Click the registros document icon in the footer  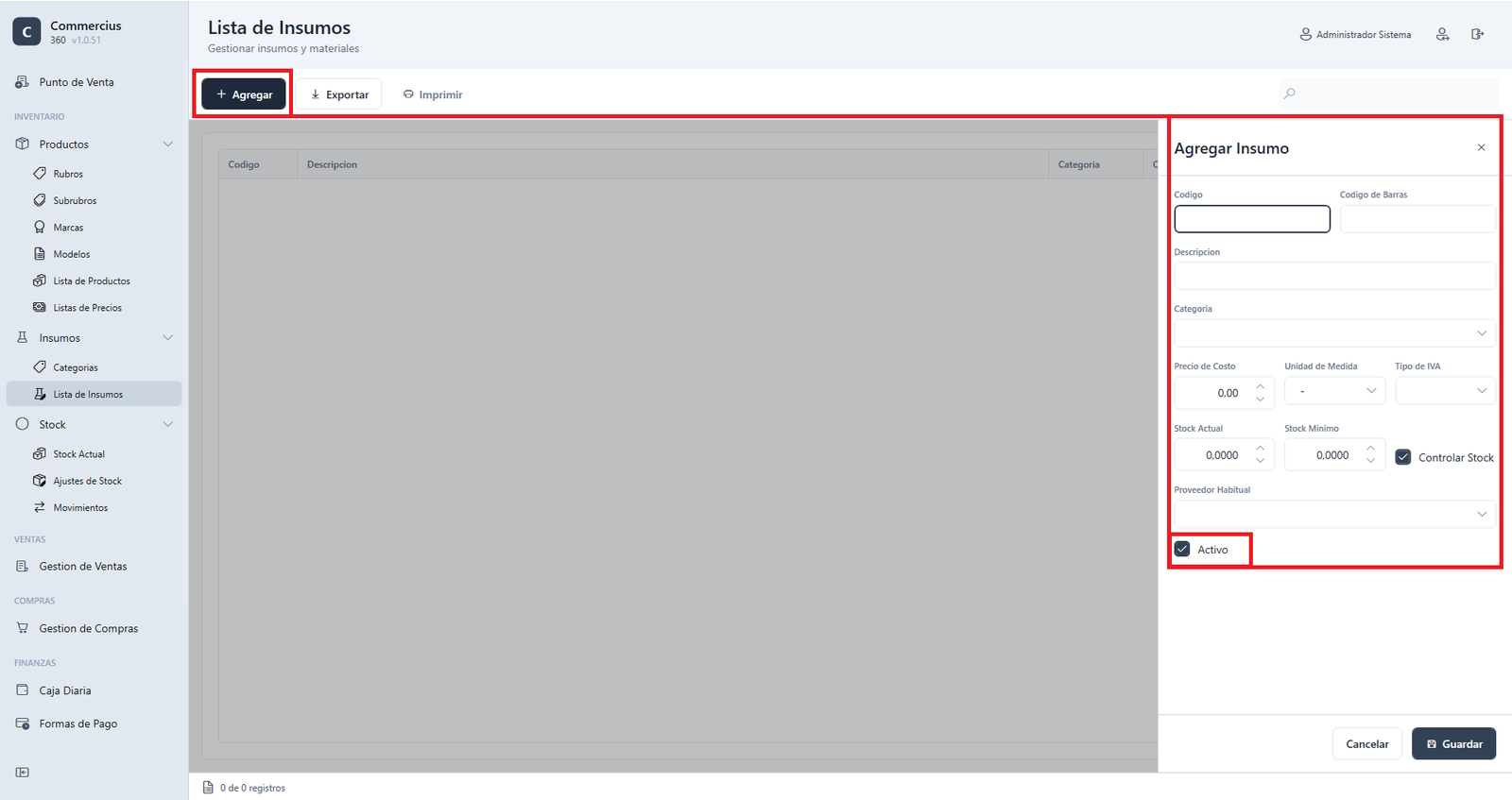coord(208,788)
